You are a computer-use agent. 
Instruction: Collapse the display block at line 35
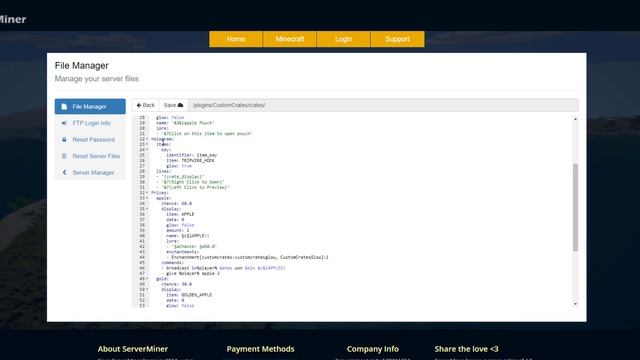click(x=147, y=209)
